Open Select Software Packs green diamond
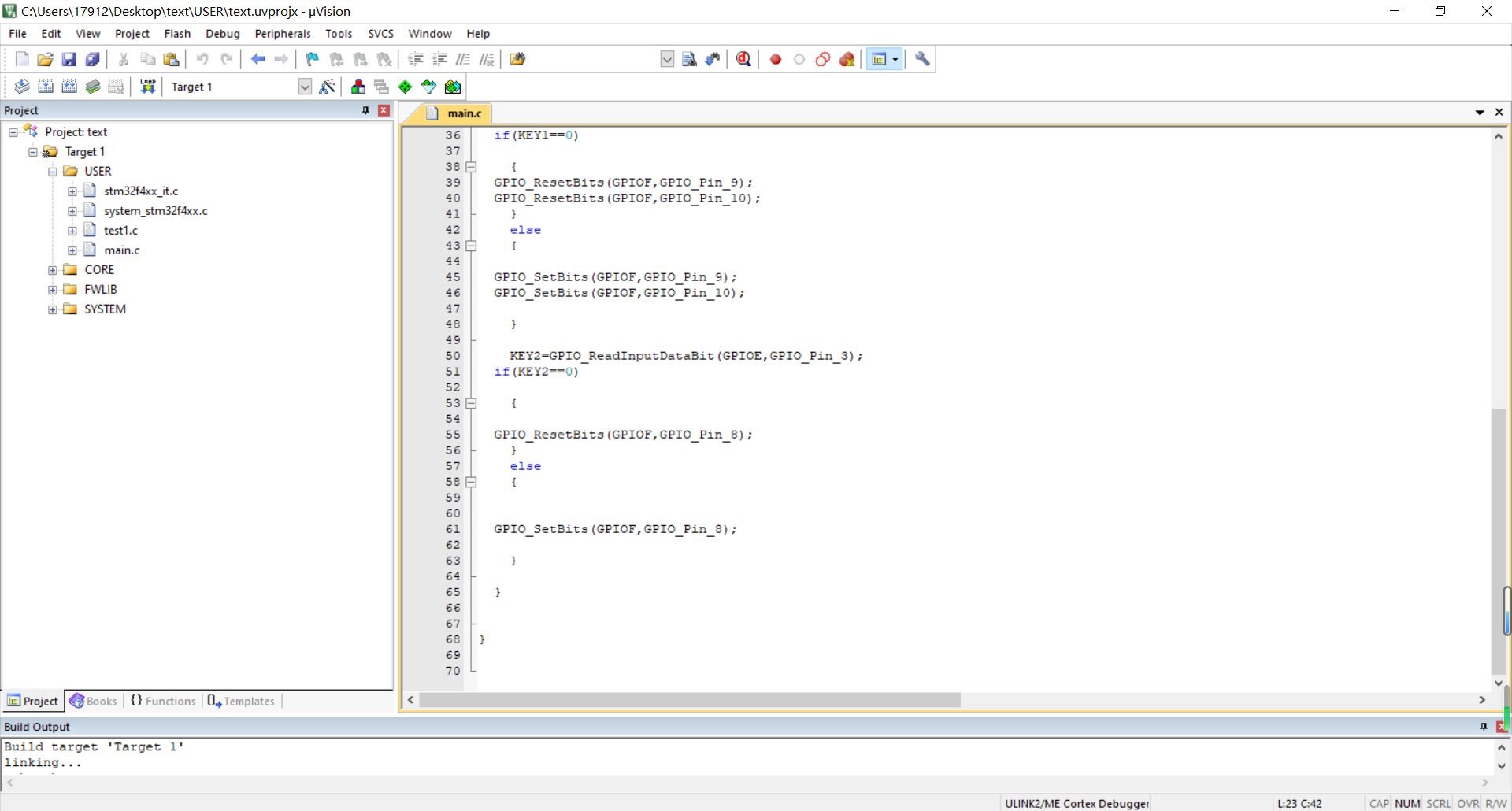1512x811 pixels. [x=405, y=87]
